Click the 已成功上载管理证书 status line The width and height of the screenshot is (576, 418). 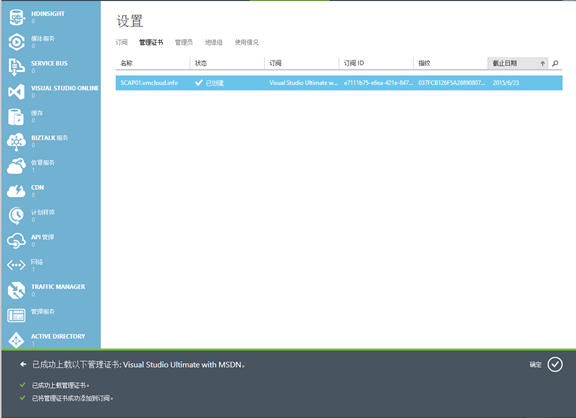coord(61,385)
